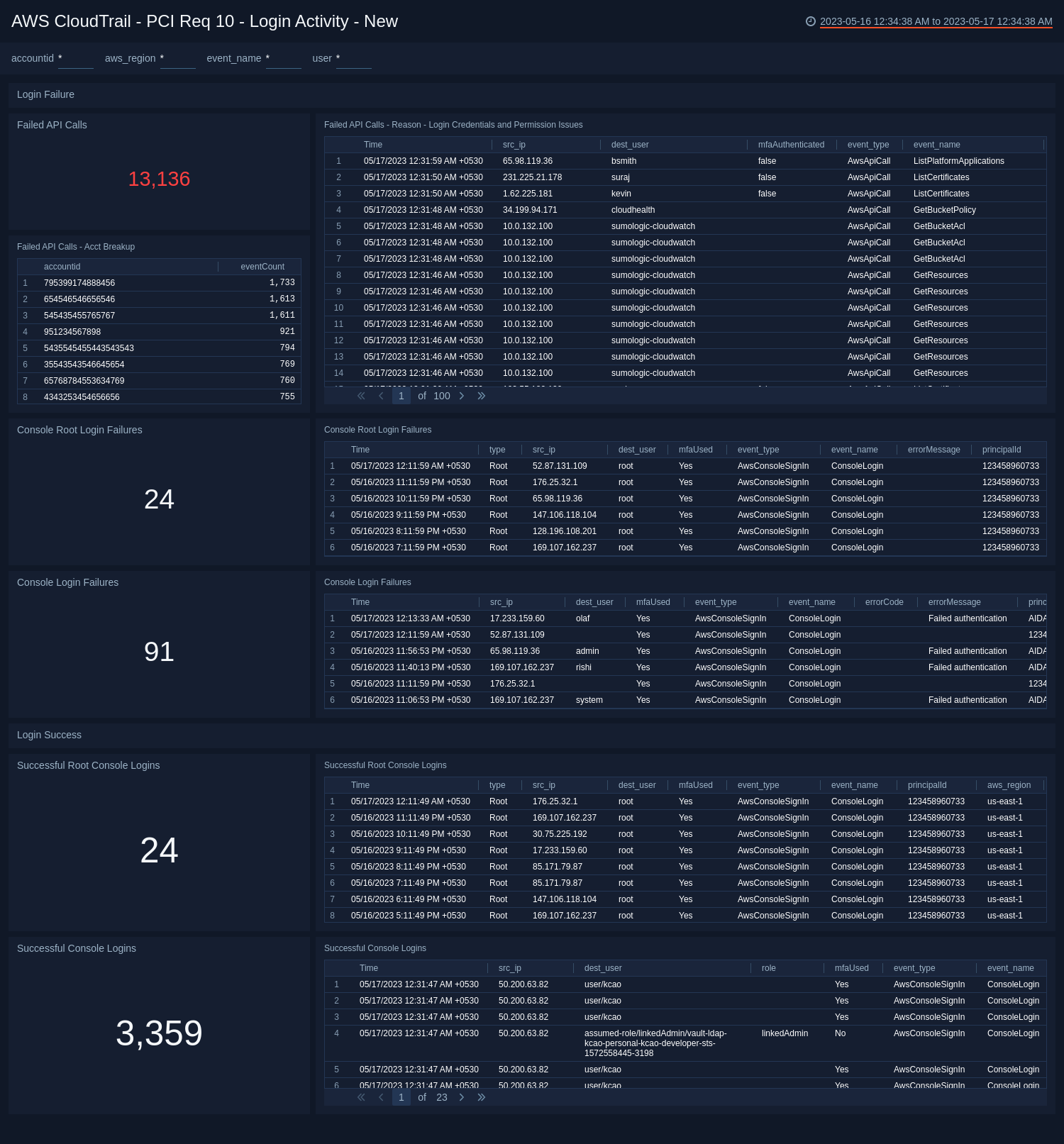Go to next page of Failed API Calls table
This screenshot has height=1144, width=1064.
462,396
